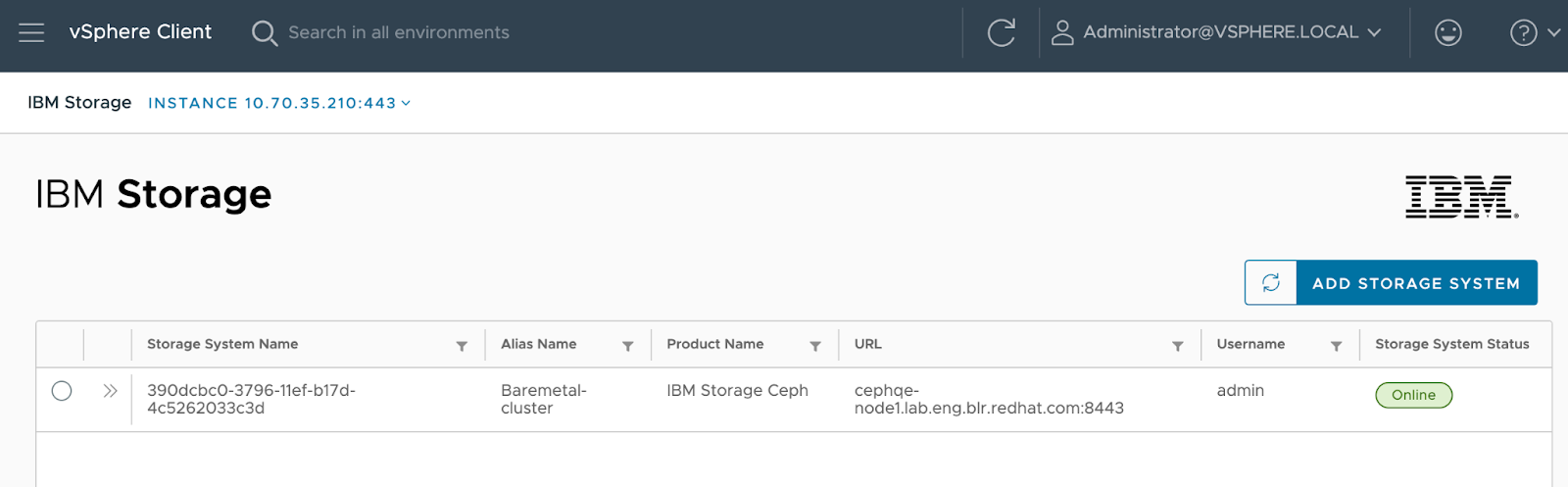Open Administrator@VSPHERE.LOCAL user menu

pyautogui.click(x=1231, y=32)
